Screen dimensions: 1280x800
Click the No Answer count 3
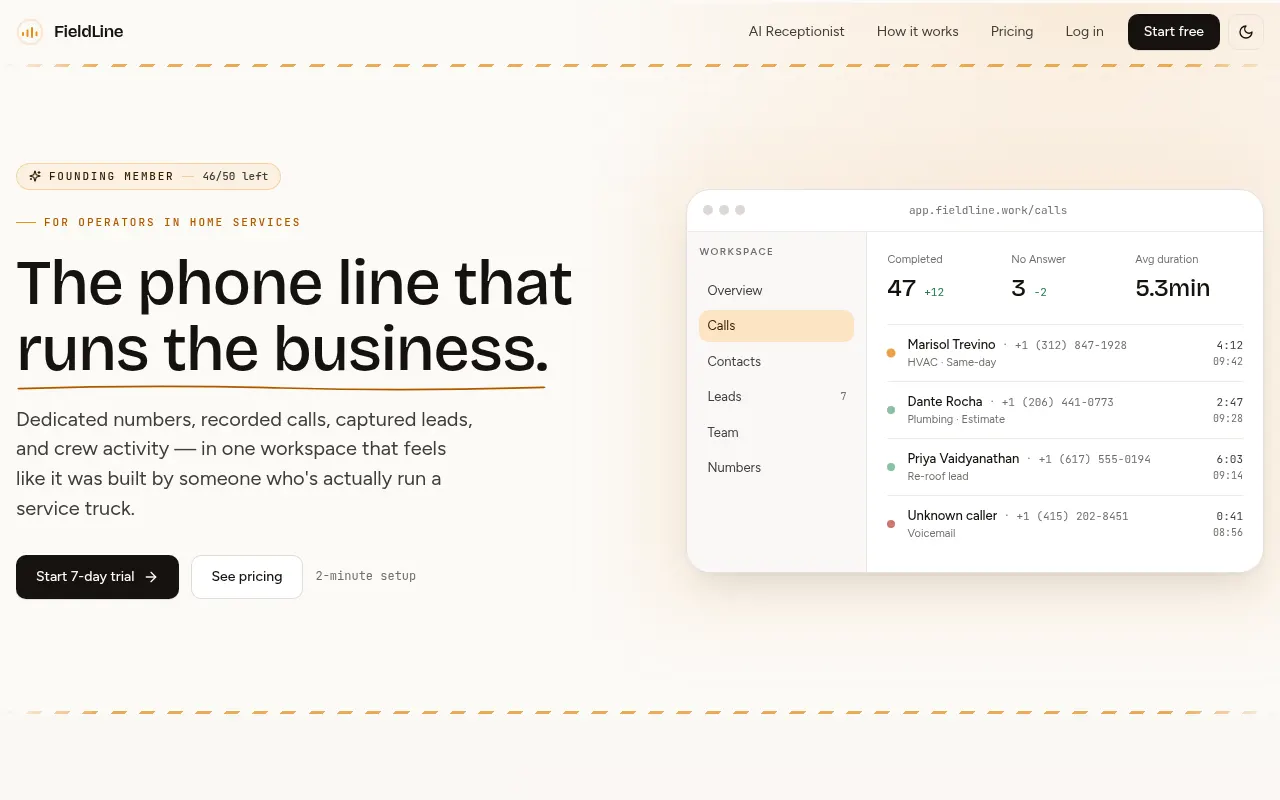(x=1018, y=288)
